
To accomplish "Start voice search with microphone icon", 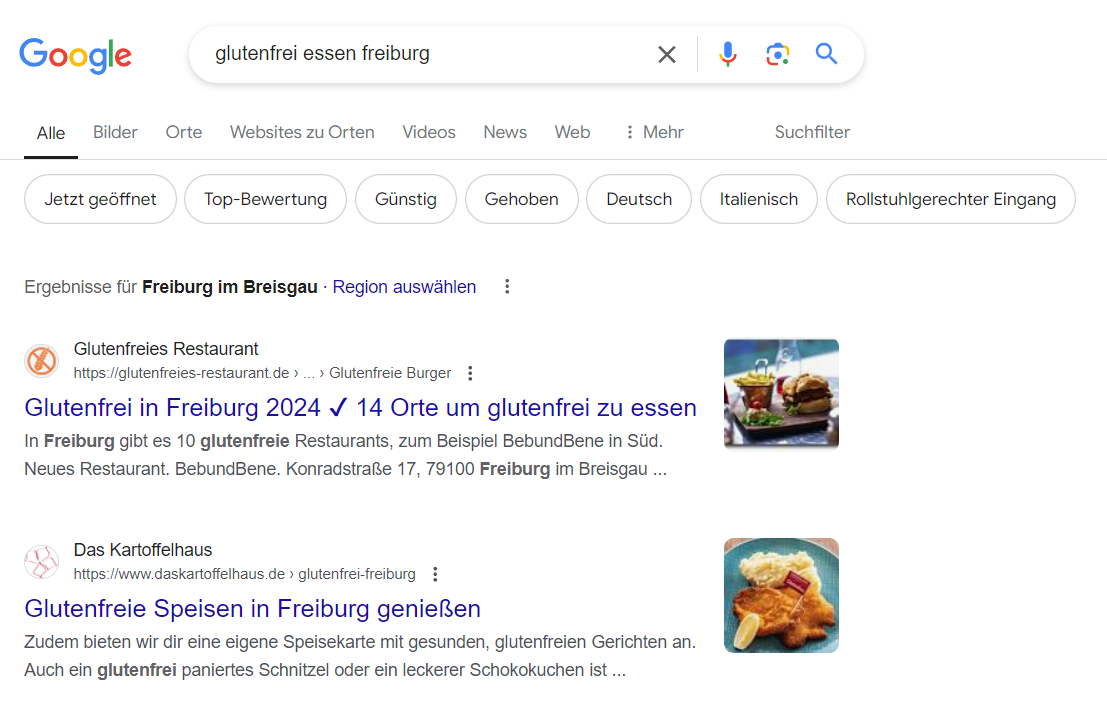I will click(x=728, y=54).
